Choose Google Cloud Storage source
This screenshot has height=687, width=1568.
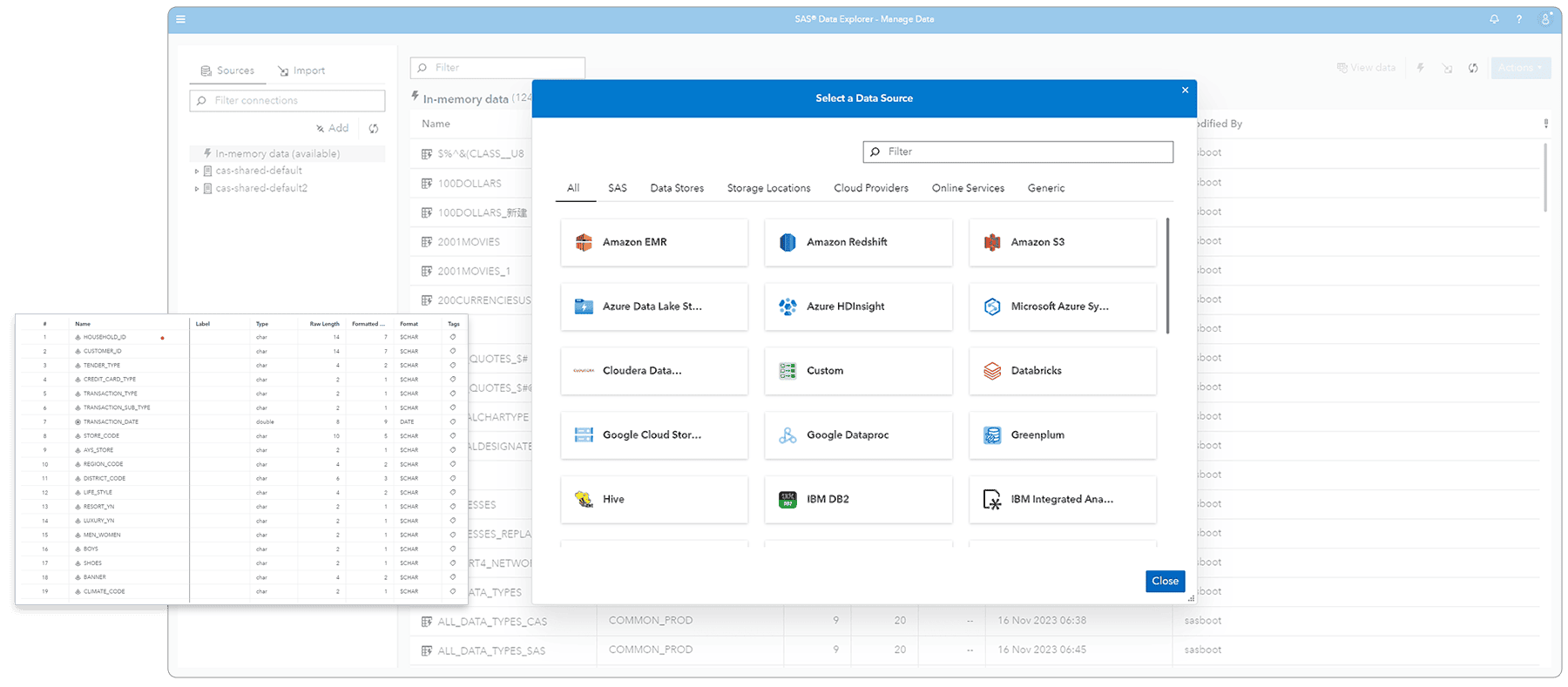pyautogui.click(x=654, y=435)
